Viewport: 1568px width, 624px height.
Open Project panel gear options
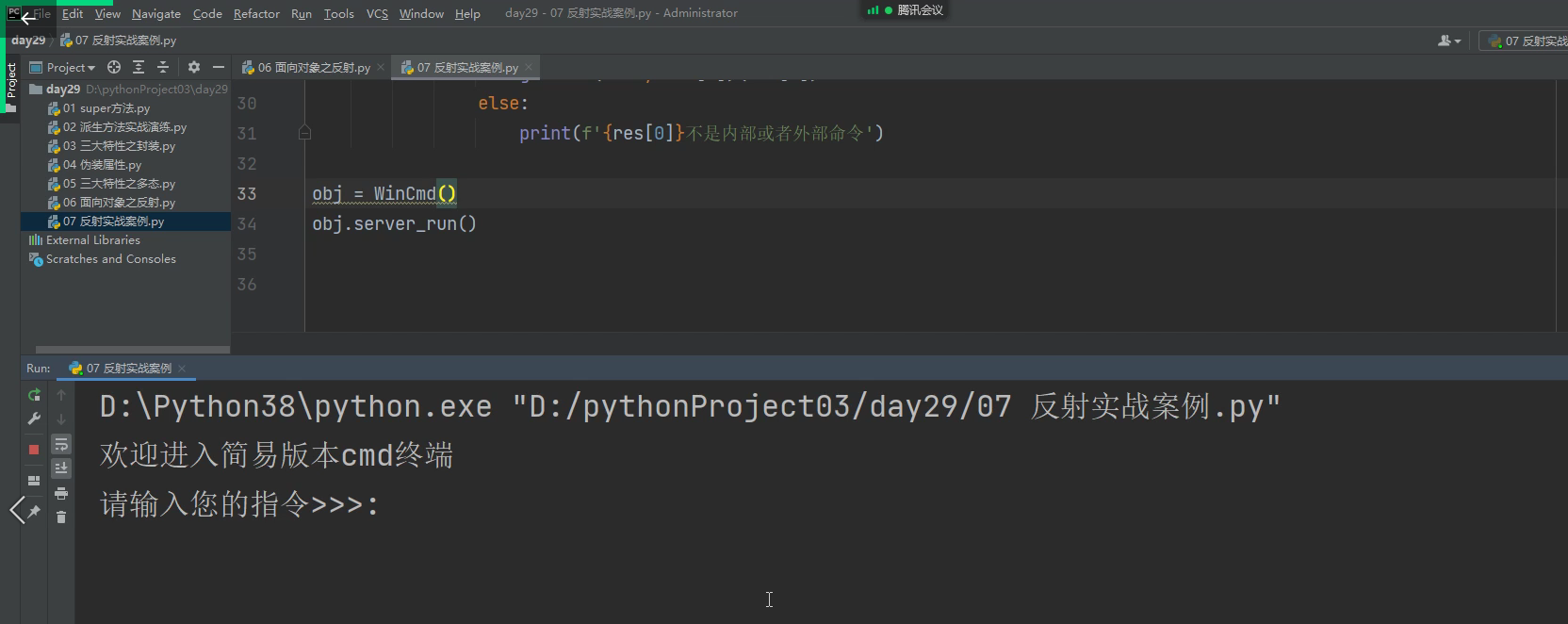(194, 67)
